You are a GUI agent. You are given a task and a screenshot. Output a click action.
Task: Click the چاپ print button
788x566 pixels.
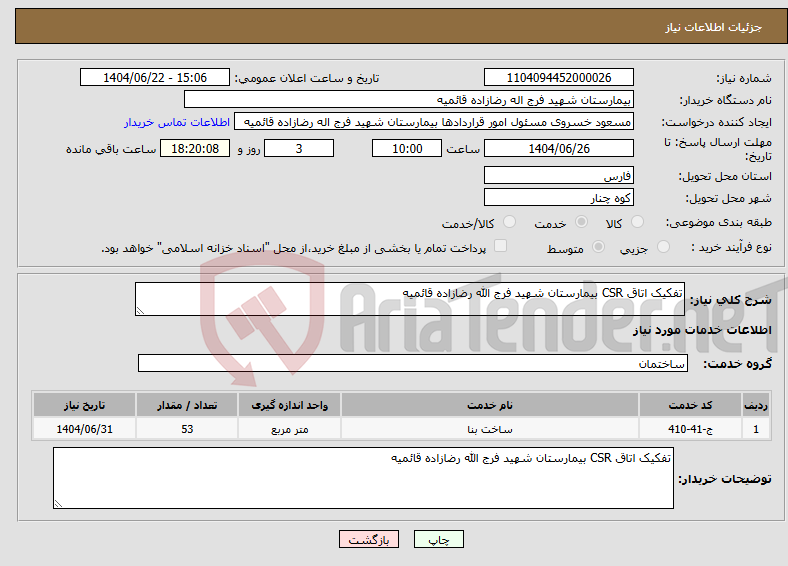click(439, 539)
